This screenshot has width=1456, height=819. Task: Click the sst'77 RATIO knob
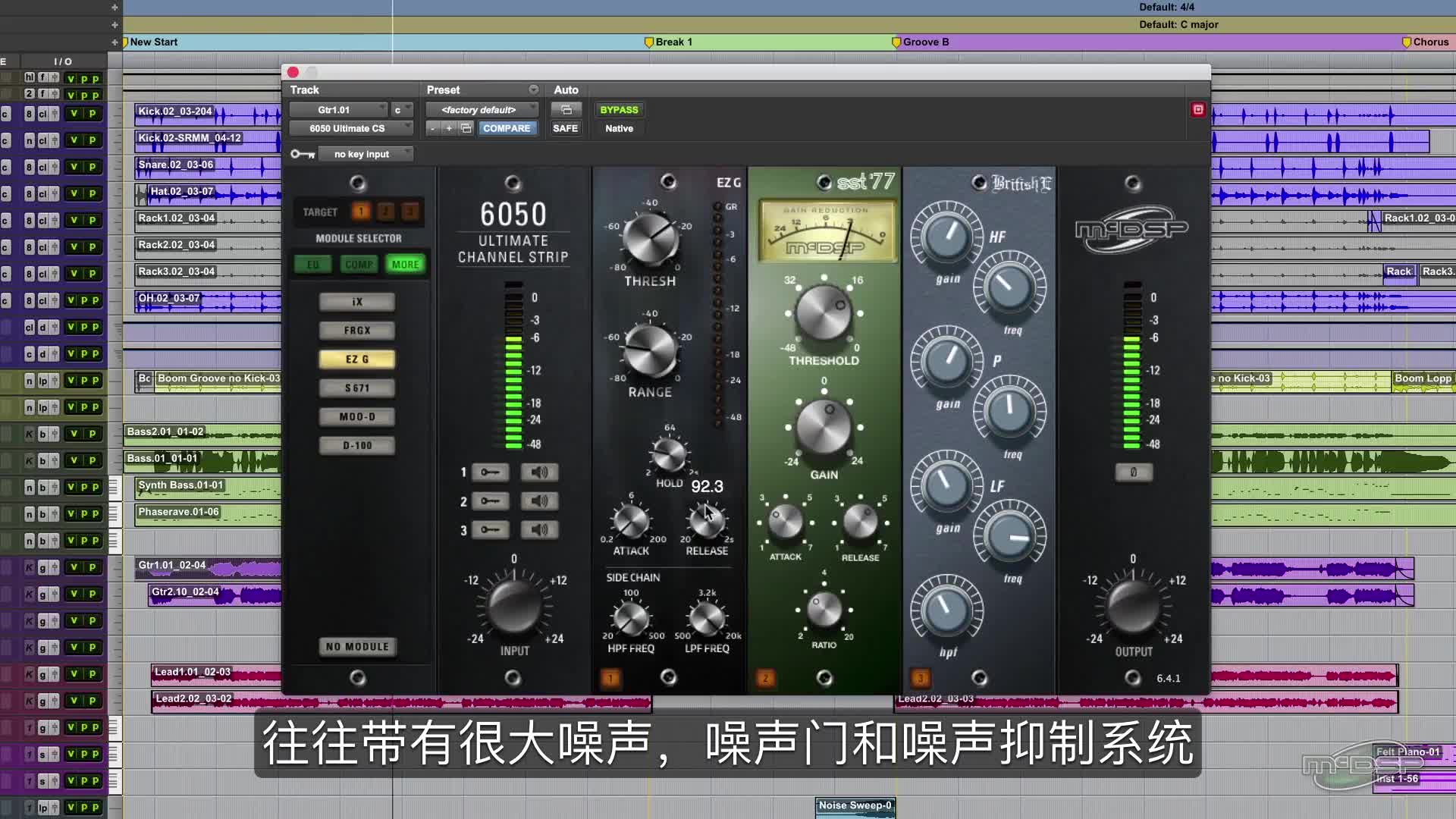824,610
